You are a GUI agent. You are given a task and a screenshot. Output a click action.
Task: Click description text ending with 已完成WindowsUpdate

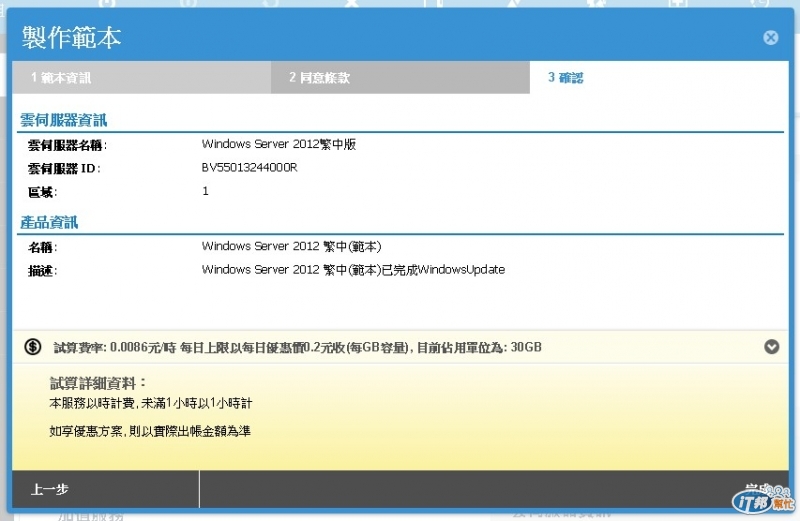click(353, 269)
